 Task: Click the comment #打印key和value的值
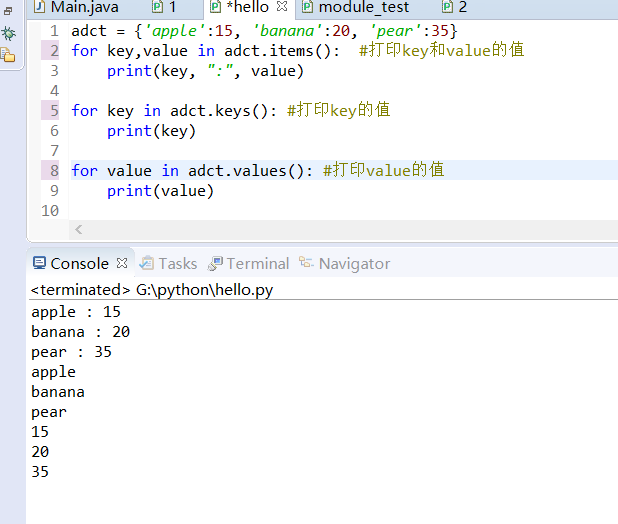[x=441, y=50]
